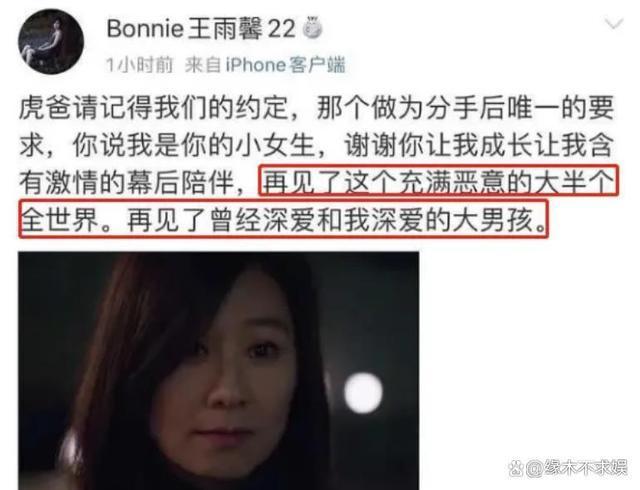Click the word 来自 before the source

pos(203,65)
